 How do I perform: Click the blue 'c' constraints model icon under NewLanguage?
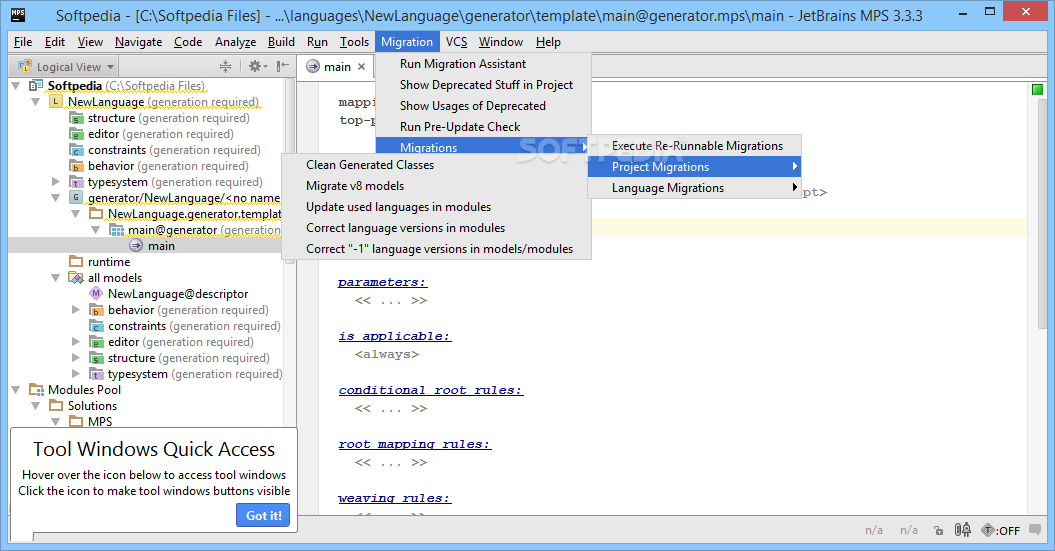(x=76, y=151)
